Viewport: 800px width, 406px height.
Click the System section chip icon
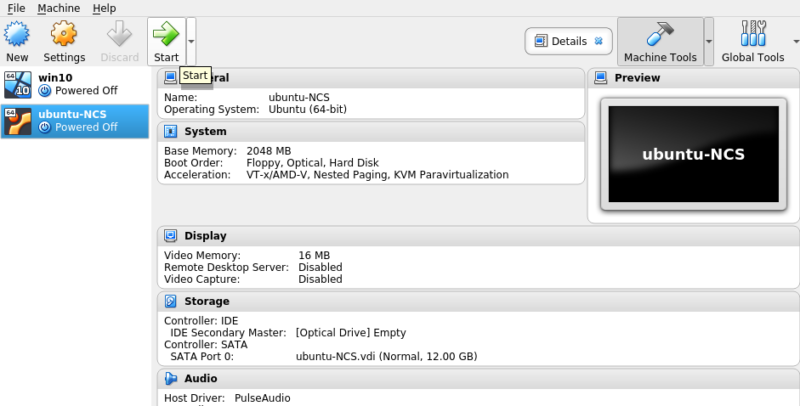170,132
